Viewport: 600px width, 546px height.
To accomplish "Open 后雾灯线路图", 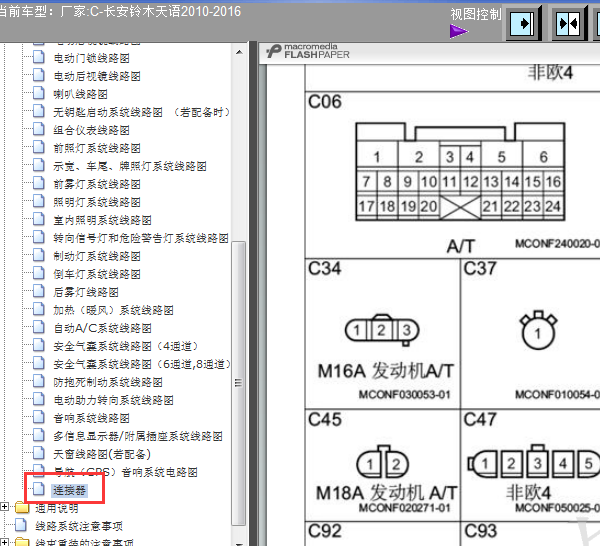I will tap(86, 292).
